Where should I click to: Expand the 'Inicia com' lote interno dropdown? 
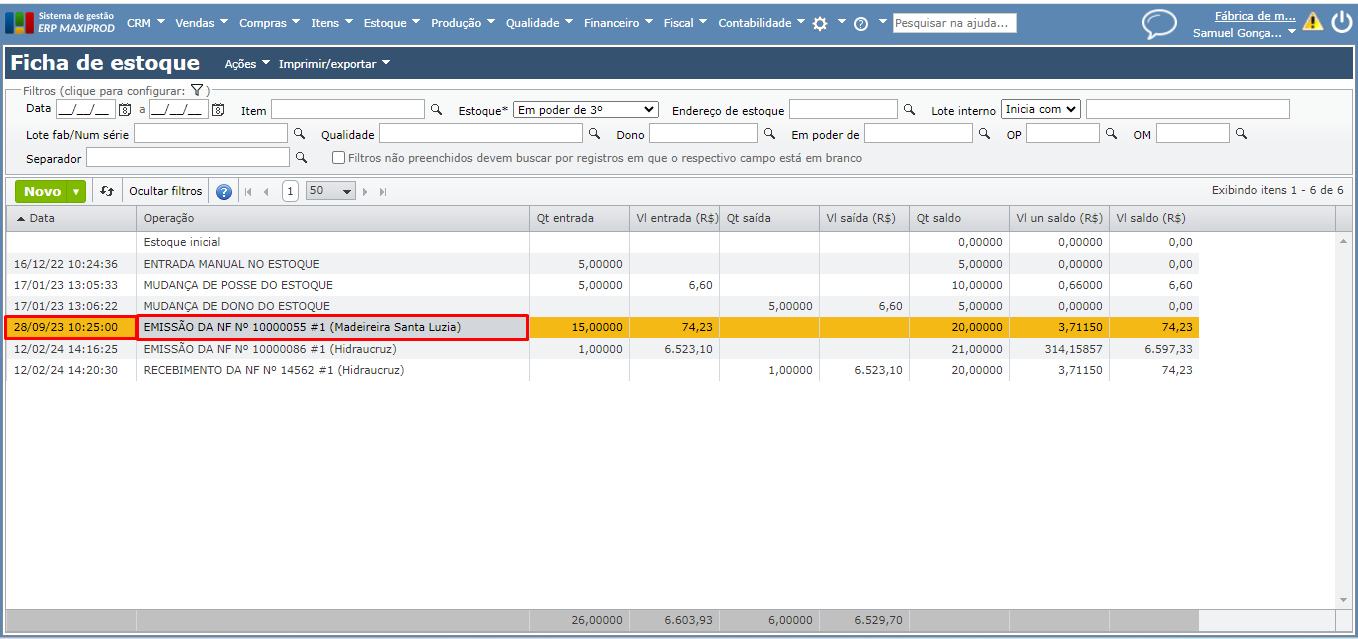point(1041,109)
